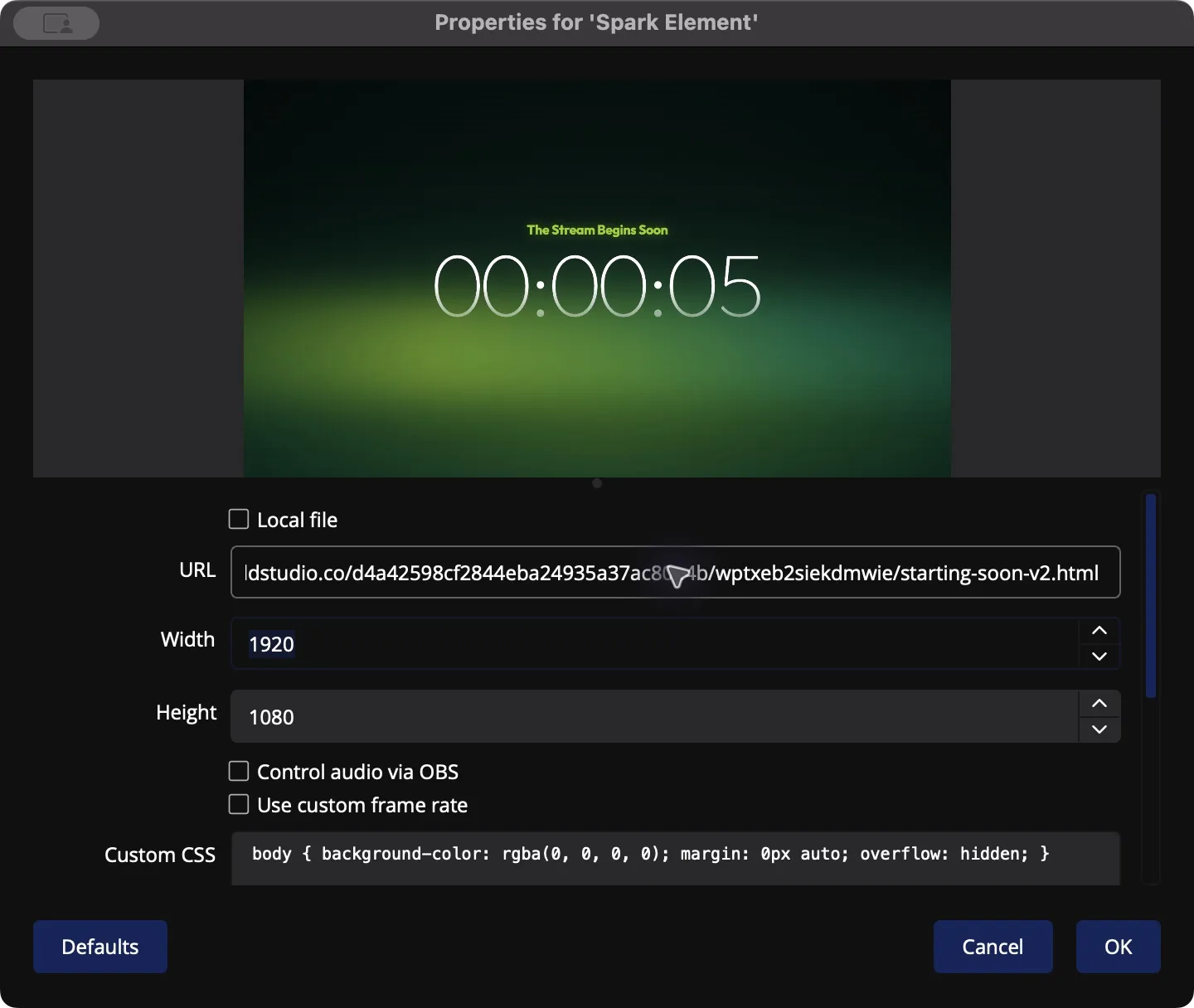Click the 'Custom CSS' label

tap(160, 855)
